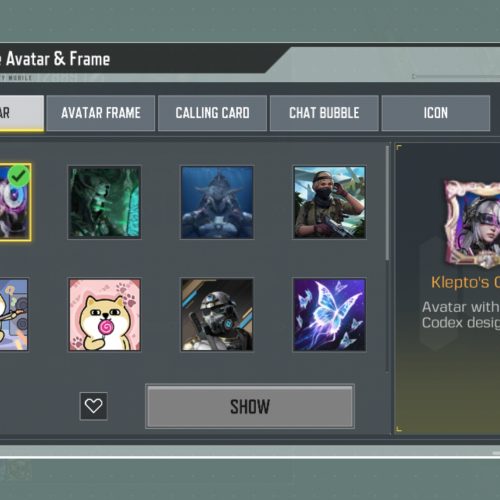Image resolution: width=500 pixels, height=500 pixels.
Task: Click the Klepto's framed avatar preview
Action: pyautogui.click(x=473, y=223)
